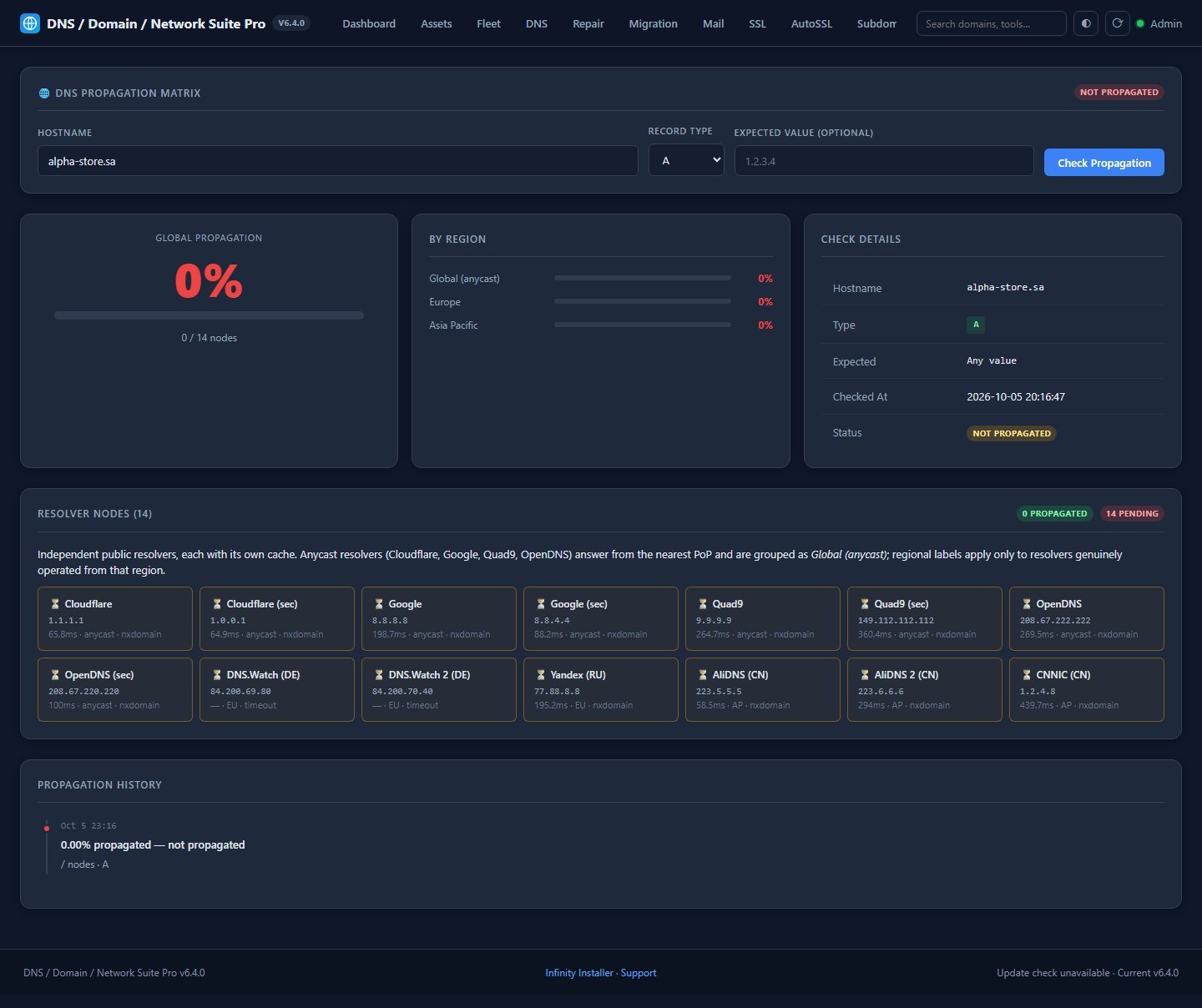Viewport: 1202px width, 1008px height.
Task: Click the Europe region progress bar
Action: coord(643,301)
